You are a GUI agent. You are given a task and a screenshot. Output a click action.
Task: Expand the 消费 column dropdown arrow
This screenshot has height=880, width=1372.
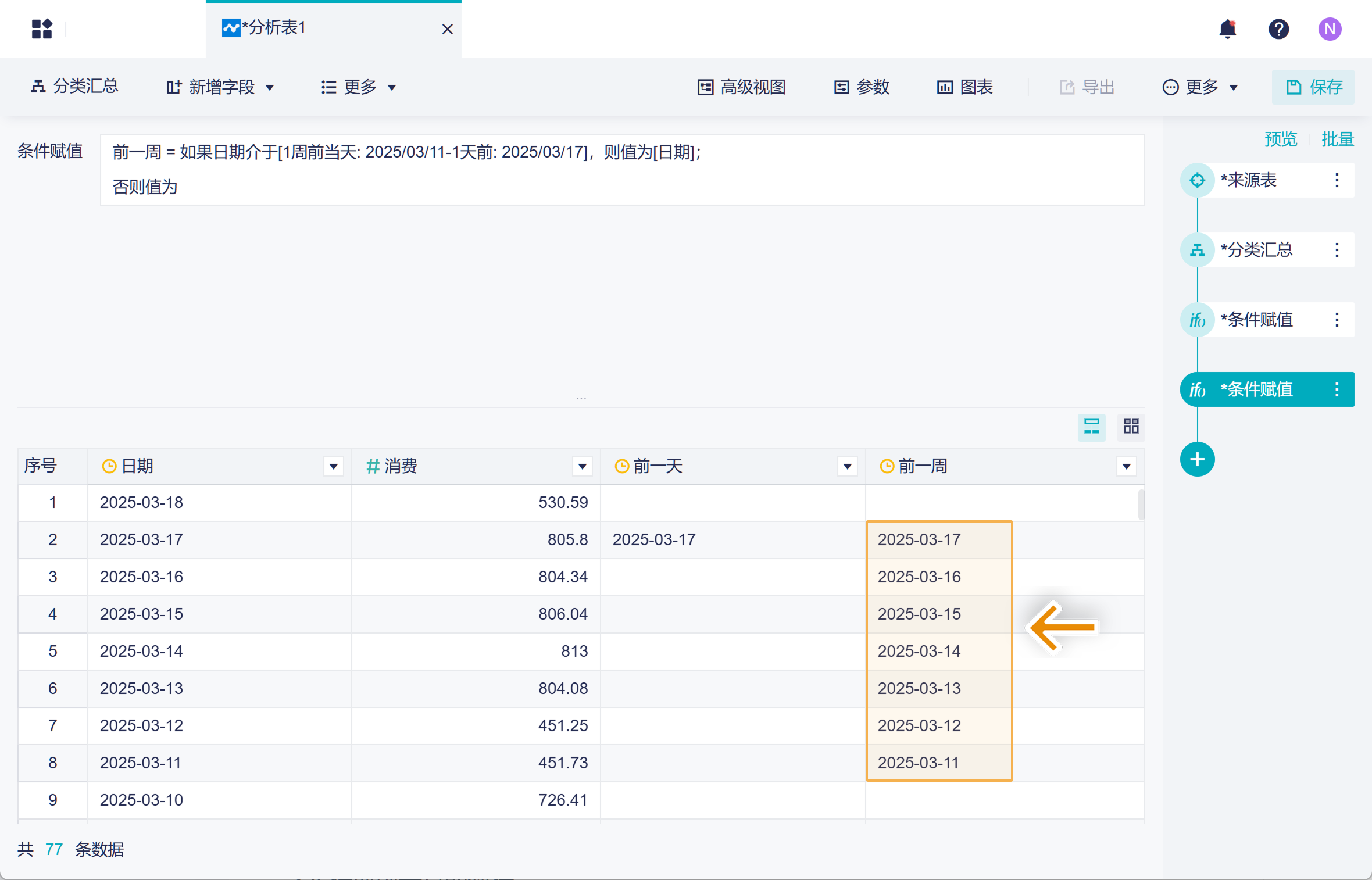582,466
